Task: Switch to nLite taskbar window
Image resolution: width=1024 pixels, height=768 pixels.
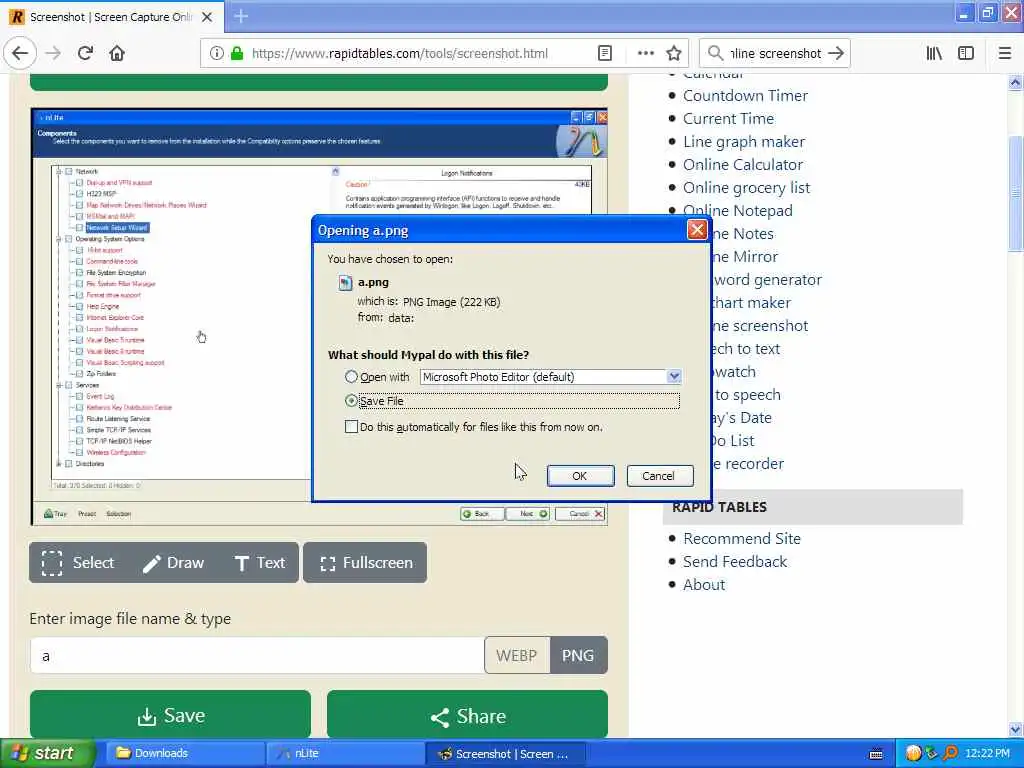Action: point(345,753)
